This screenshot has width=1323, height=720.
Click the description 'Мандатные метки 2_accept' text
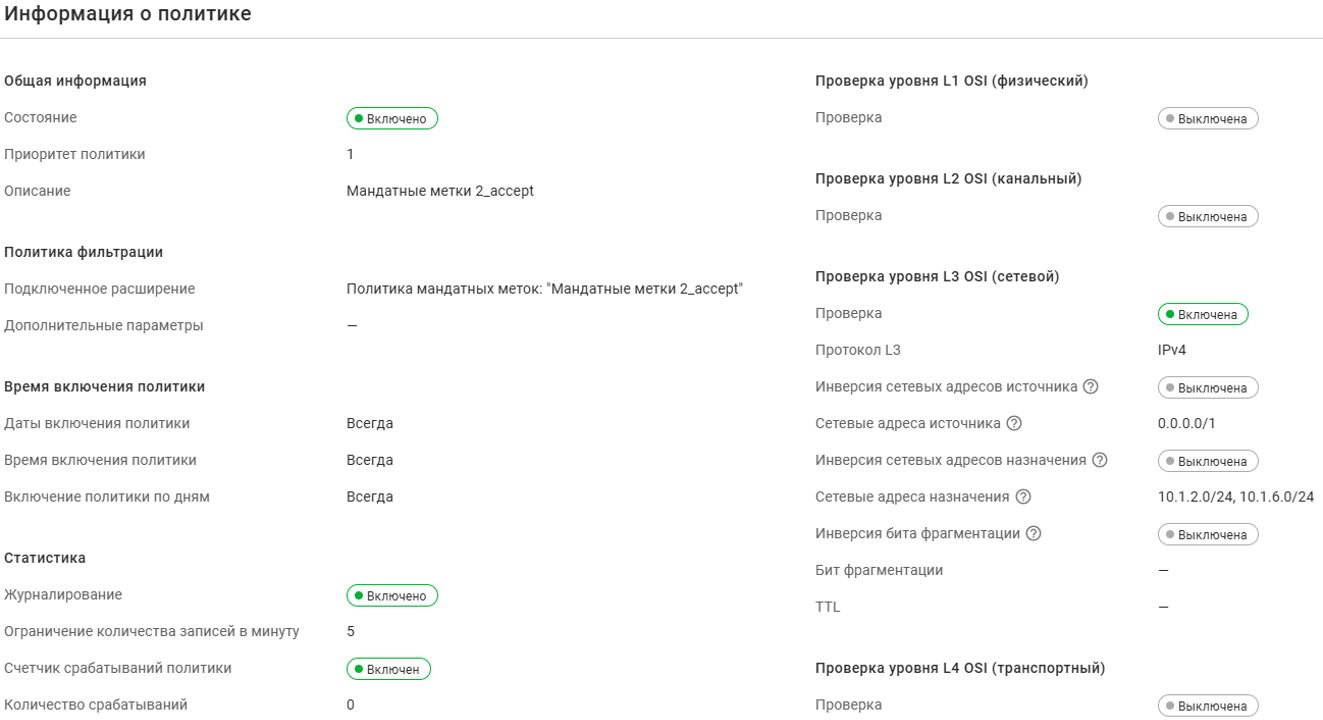click(440, 191)
